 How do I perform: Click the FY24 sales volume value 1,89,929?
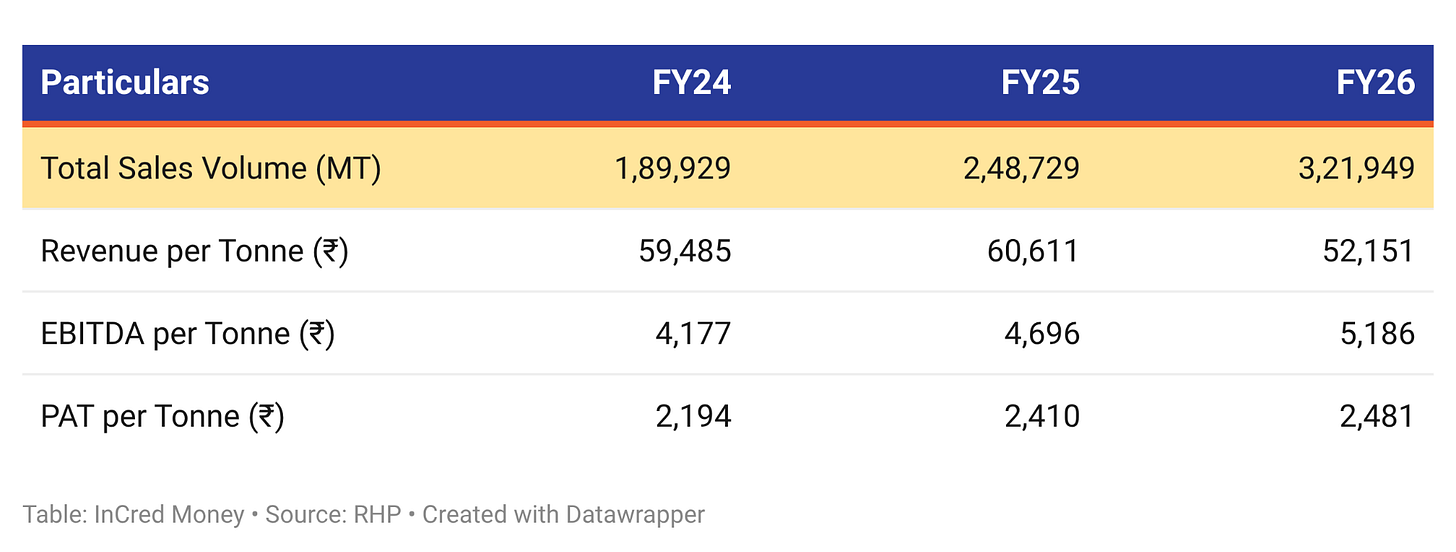[673, 168]
